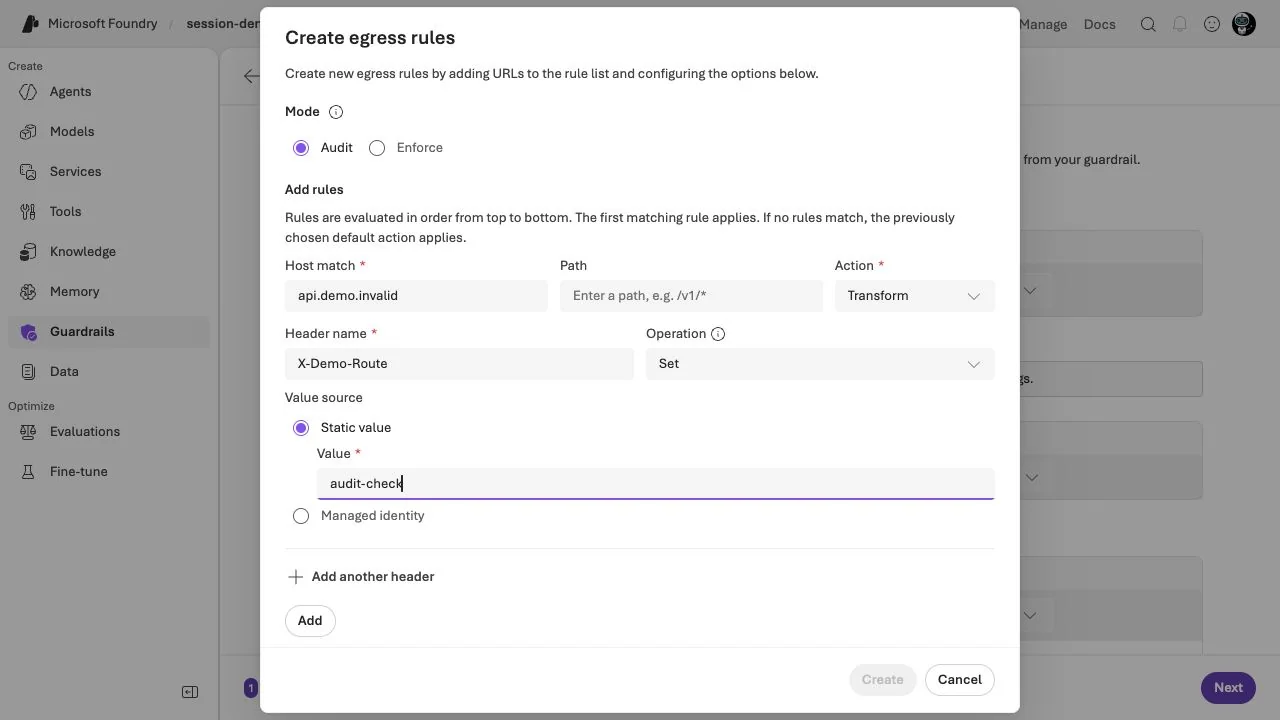
Task: Collapse the sidebar with panel icon
Action: click(x=190, y=692)
